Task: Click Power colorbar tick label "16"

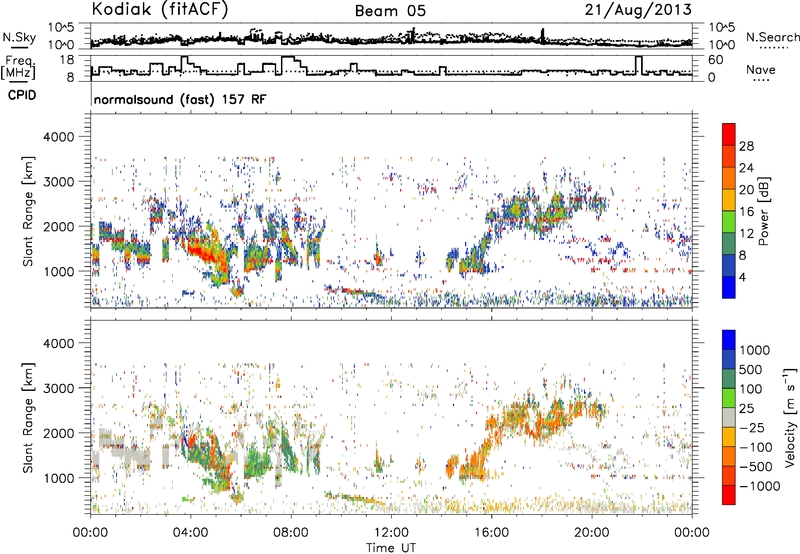Action: pos(746,212)
